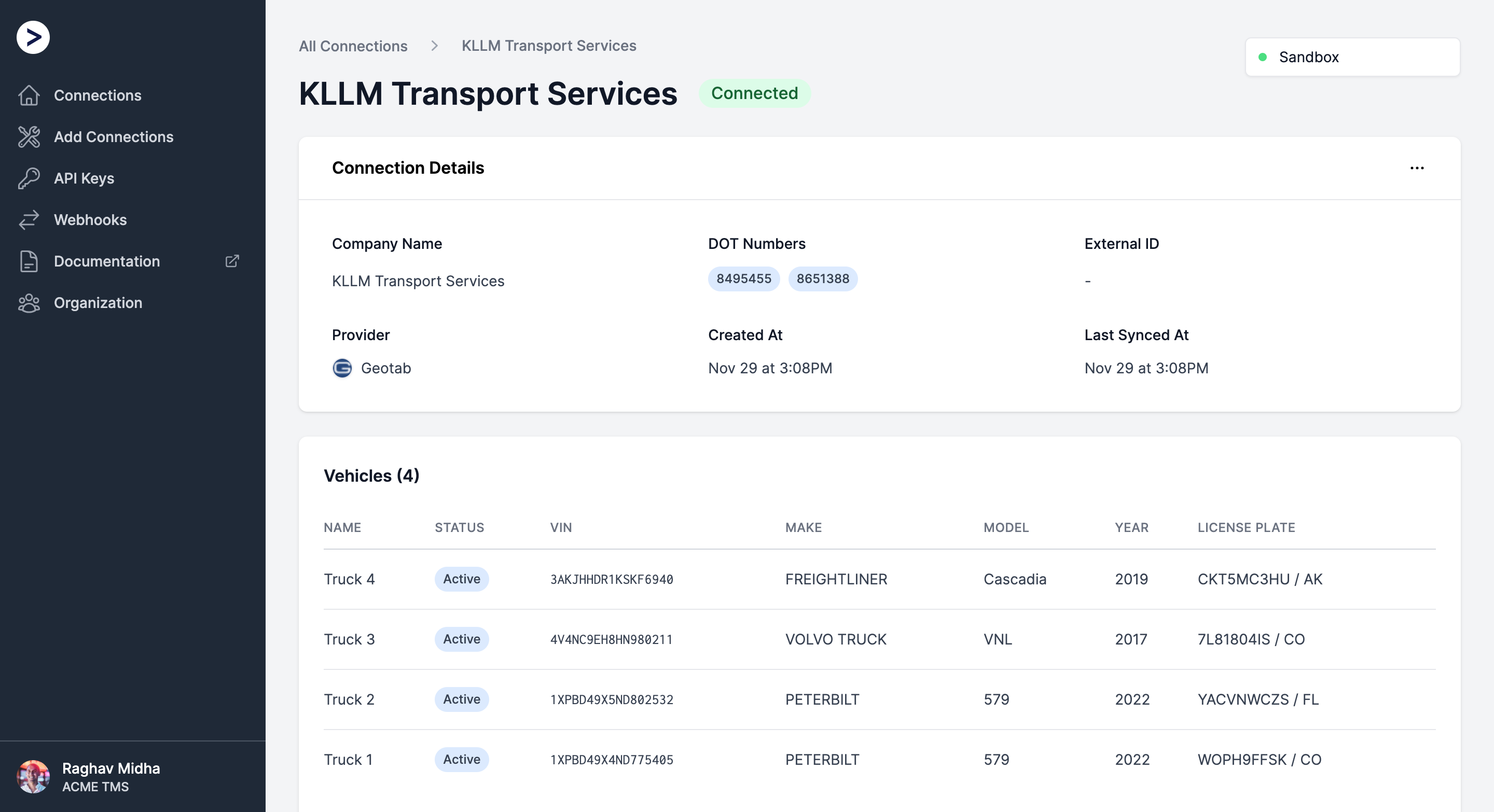The width and height of the screenshot is (1494, 812).
Task: Open the Sandbox environment selector
Action: click(x=1352, y=57)
